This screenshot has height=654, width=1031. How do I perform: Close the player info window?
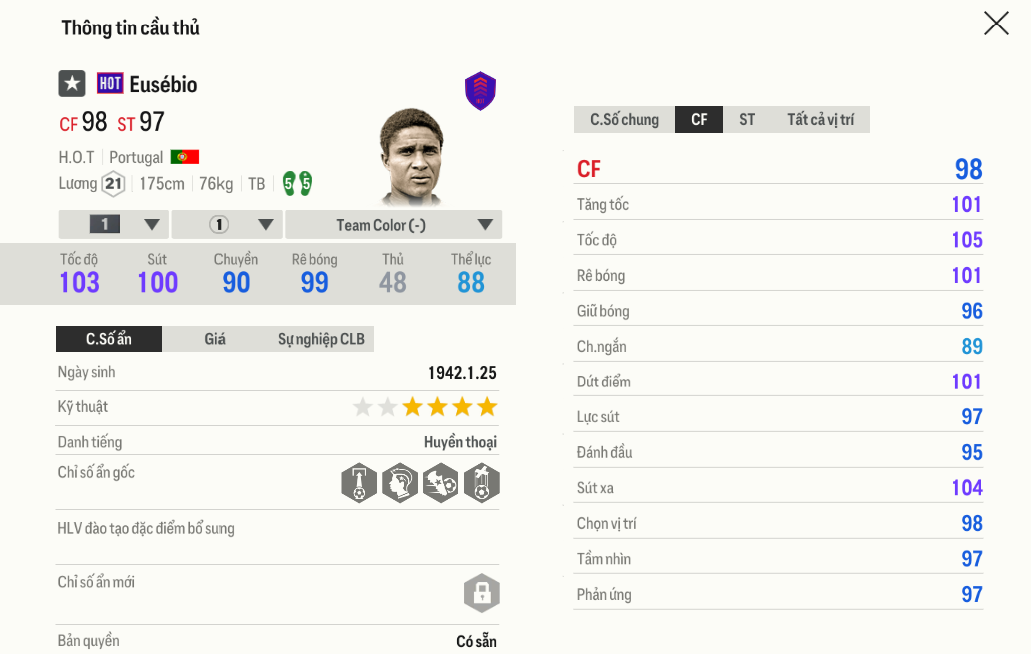pyautogui.click(x=996, y=23)
